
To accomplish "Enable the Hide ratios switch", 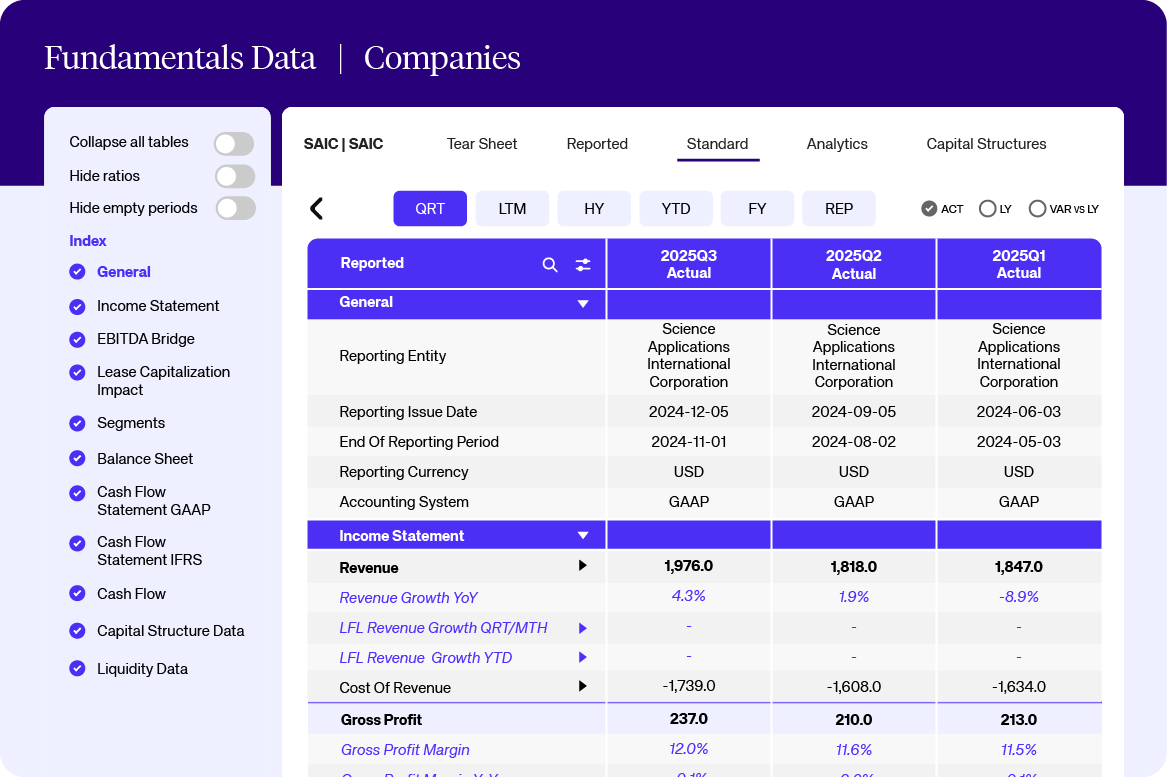I will coord(234,177).
